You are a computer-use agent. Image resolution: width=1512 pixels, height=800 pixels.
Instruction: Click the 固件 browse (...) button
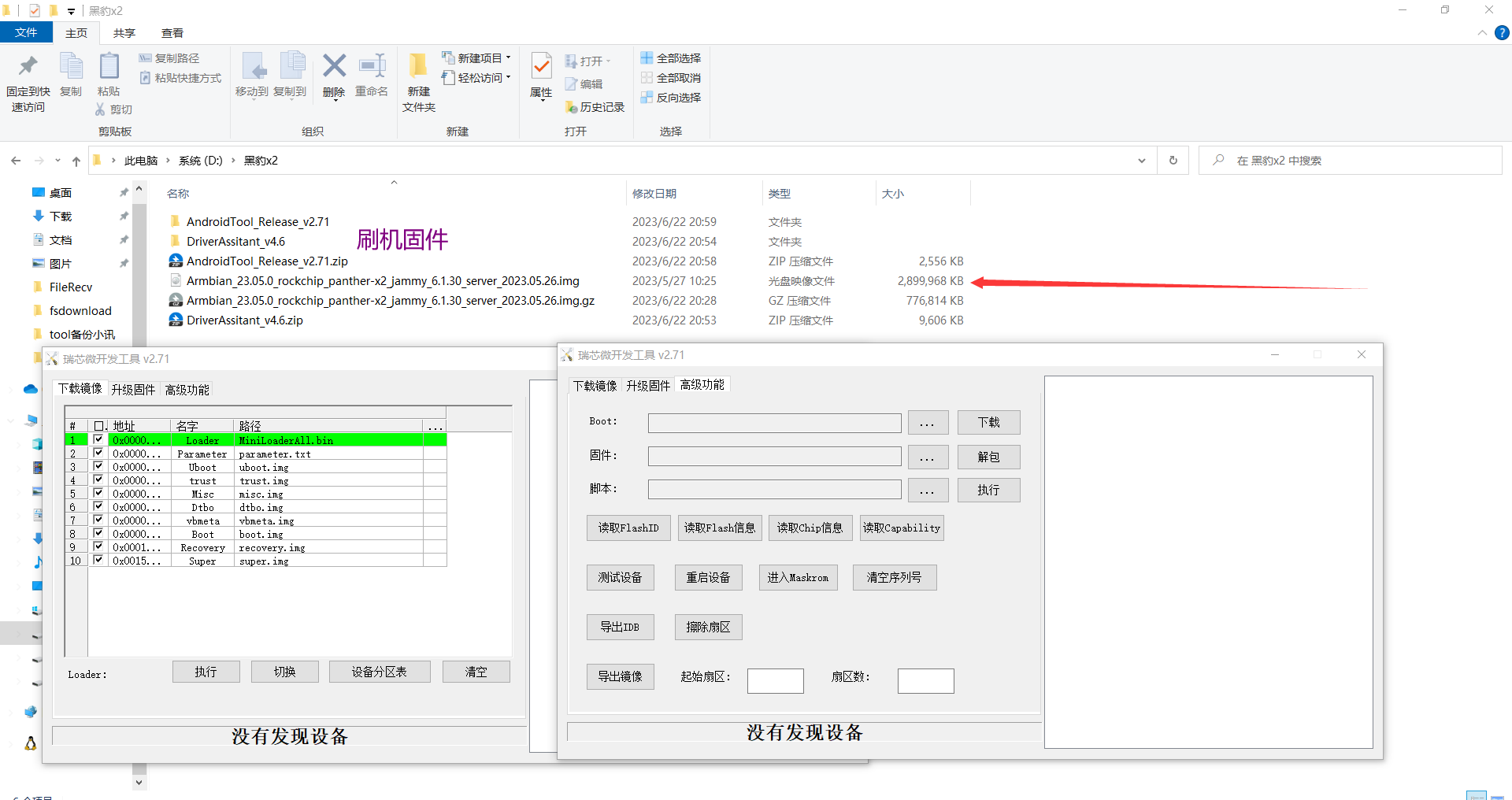point(928,457)
